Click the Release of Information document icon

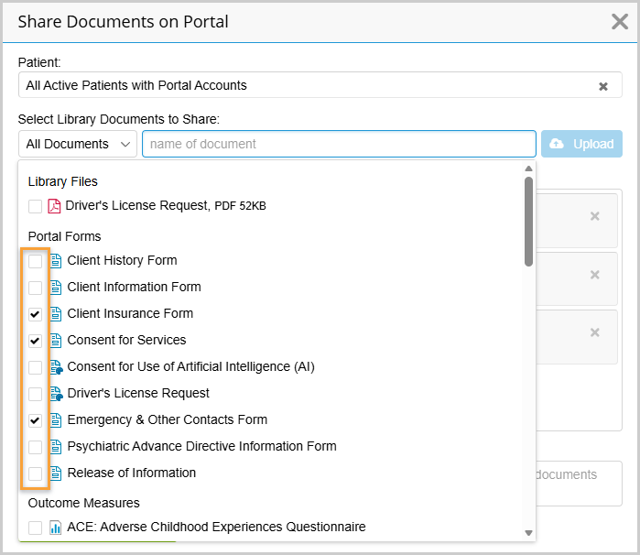56,473
